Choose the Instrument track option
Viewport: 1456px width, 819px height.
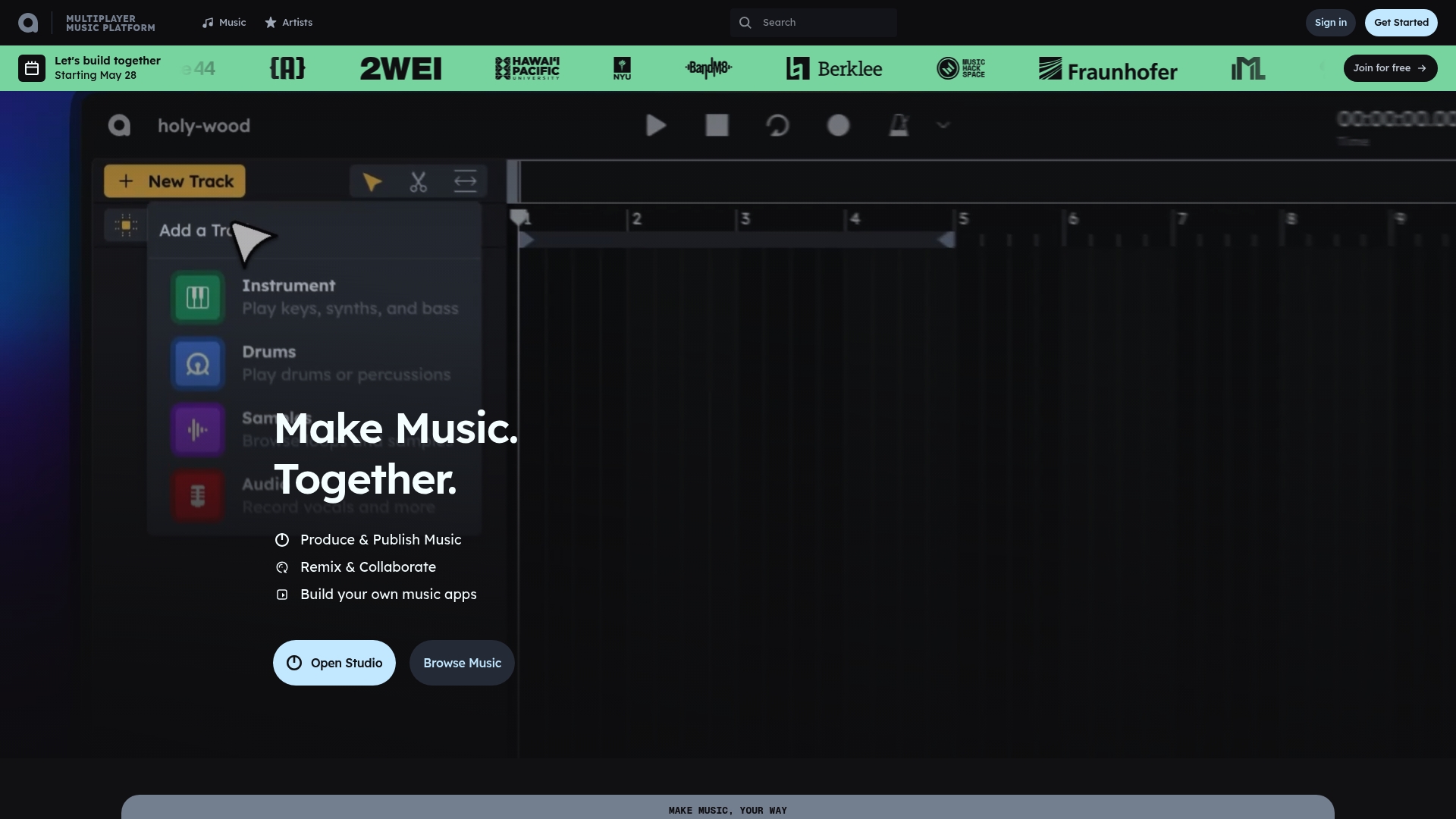pyautogui.click(x=315, y=297)
